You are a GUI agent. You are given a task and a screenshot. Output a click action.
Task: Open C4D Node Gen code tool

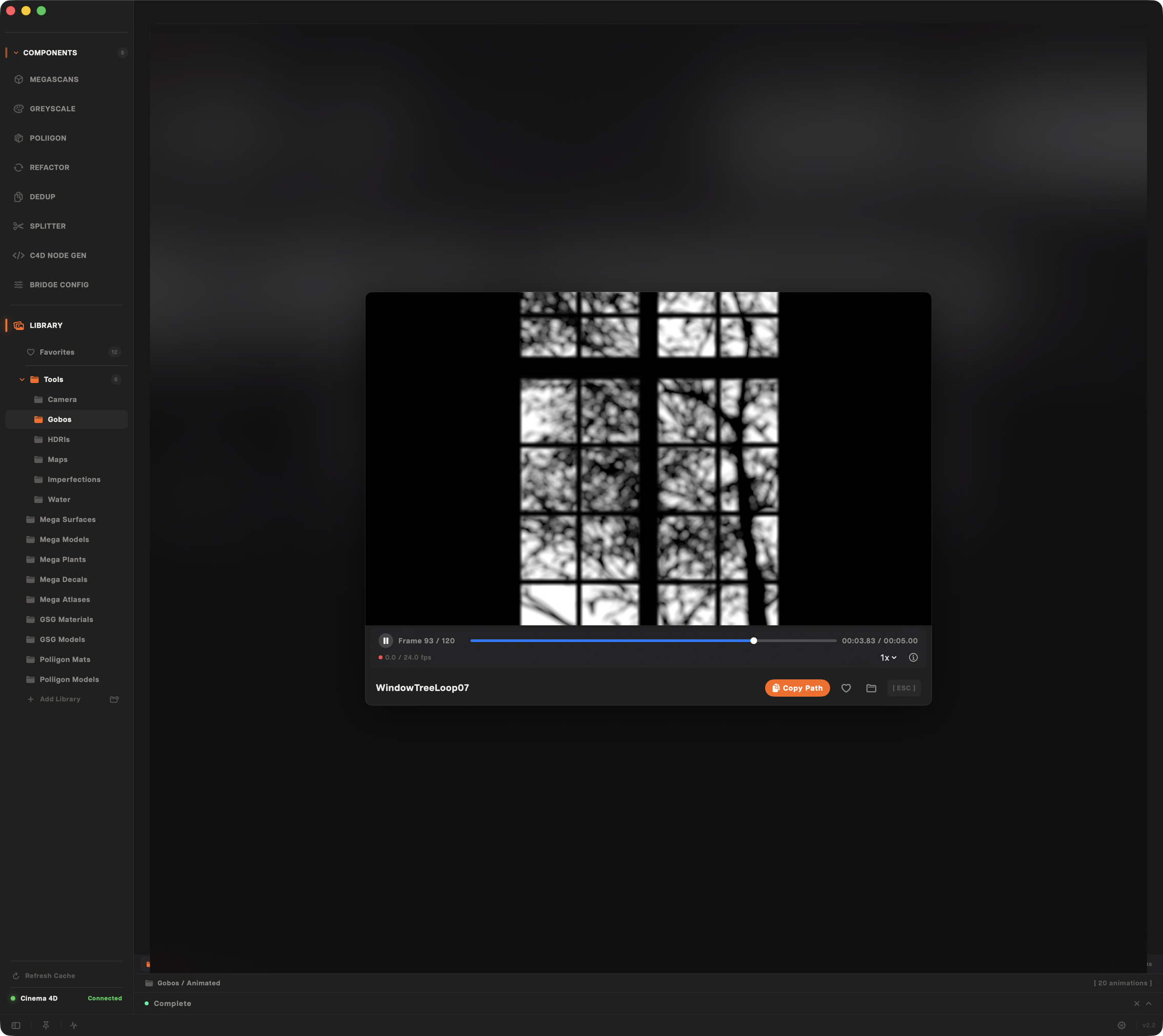point(57,255)
